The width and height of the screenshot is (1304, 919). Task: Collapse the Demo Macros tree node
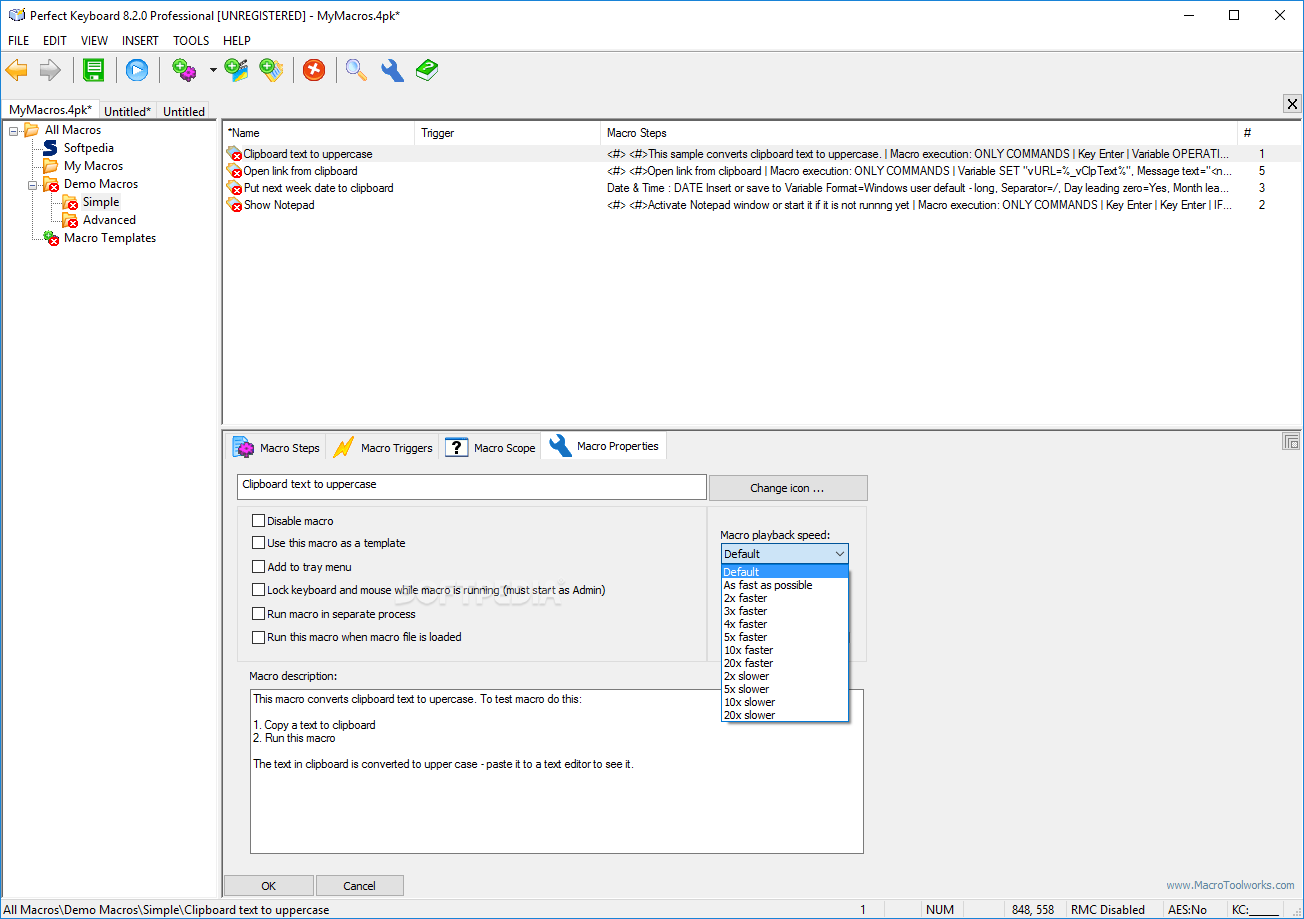coord(33,184)
